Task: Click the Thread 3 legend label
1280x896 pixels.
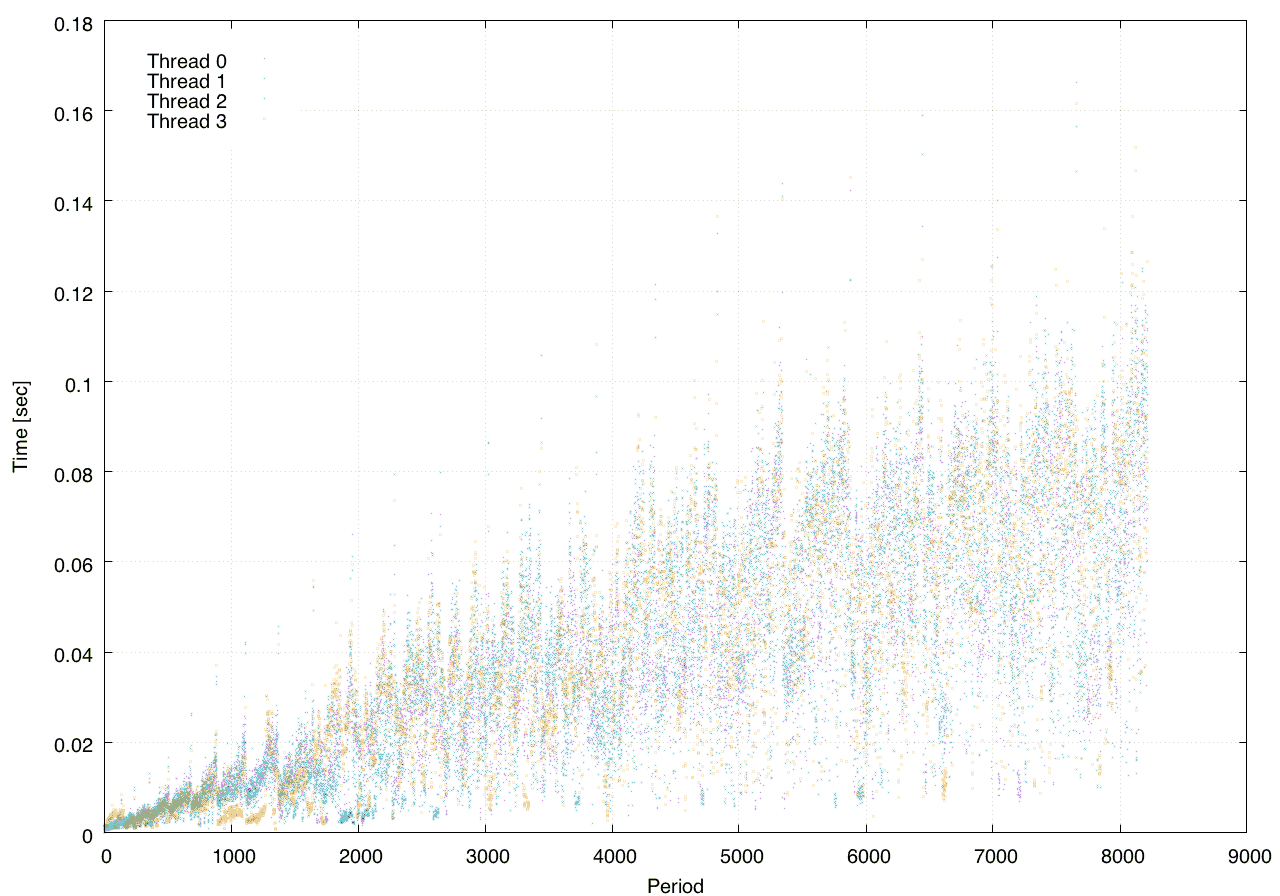Action: [x=187, y=122]
